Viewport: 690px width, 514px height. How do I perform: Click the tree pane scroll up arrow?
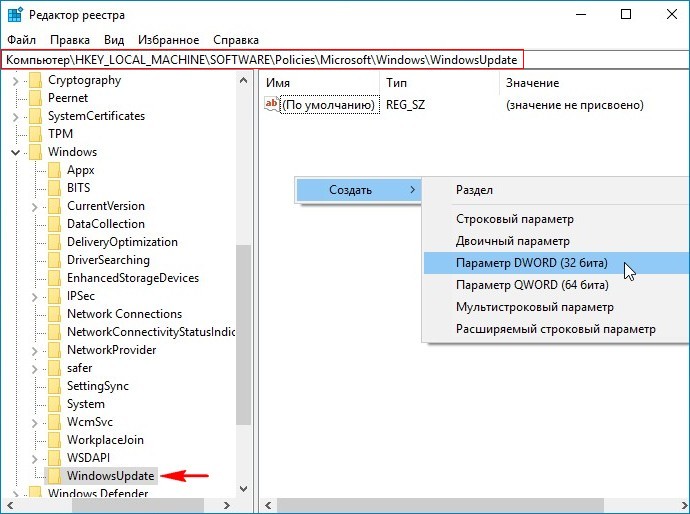pyautogui.click(x=243, y=80)
